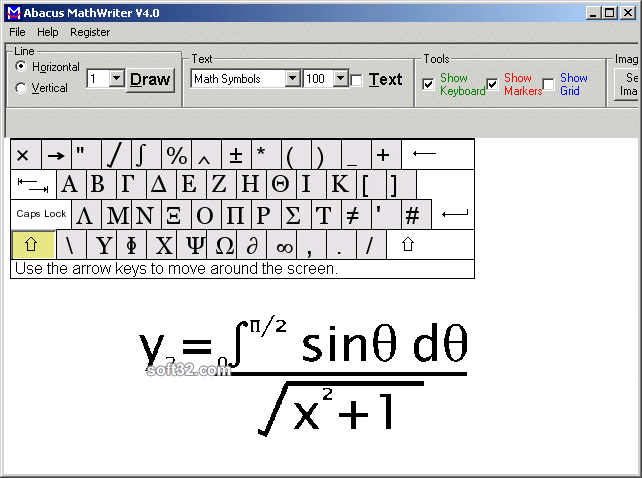This screenshot has width=642, height=478.
Task: Click the right square bracket key
Action: [401, 185]
